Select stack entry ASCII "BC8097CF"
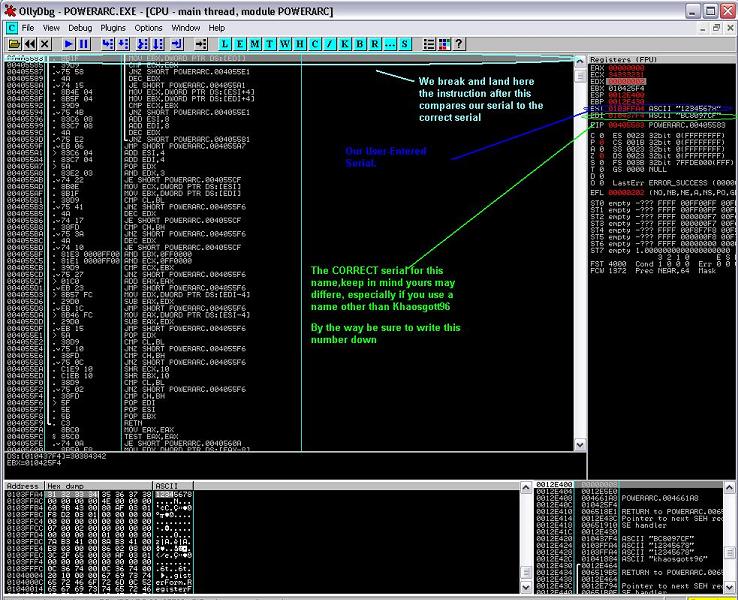The height and width of the screenshot is (600, 738). [629, 539]
